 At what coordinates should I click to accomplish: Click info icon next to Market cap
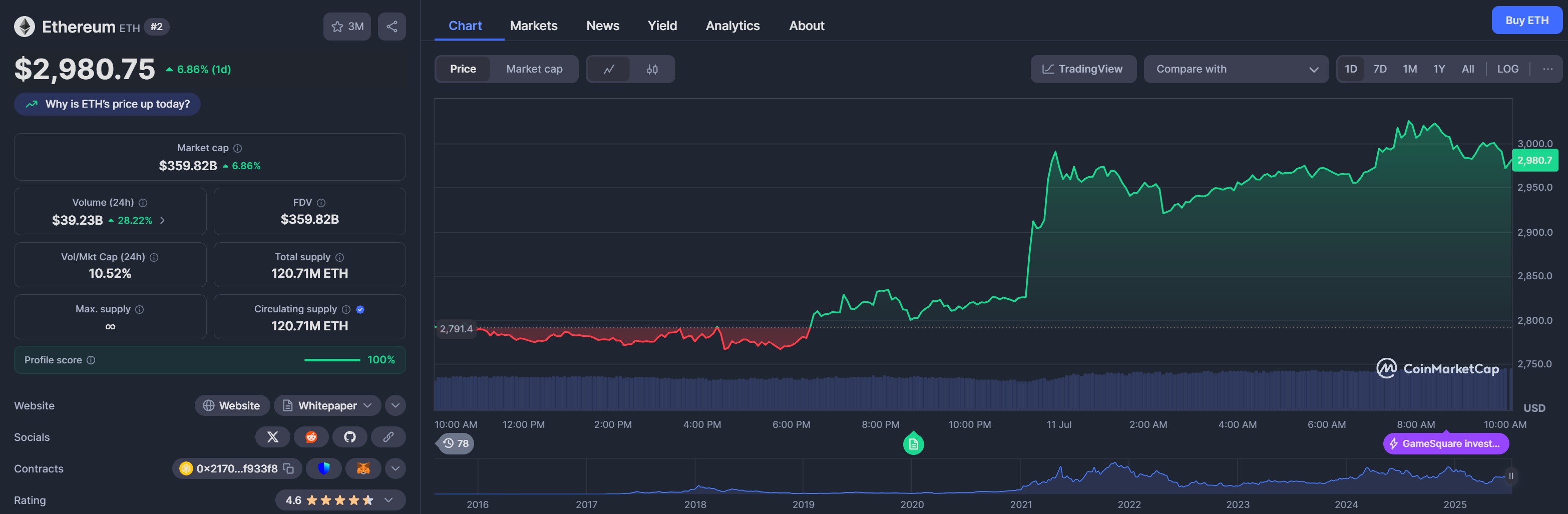(x=238, y=149)
